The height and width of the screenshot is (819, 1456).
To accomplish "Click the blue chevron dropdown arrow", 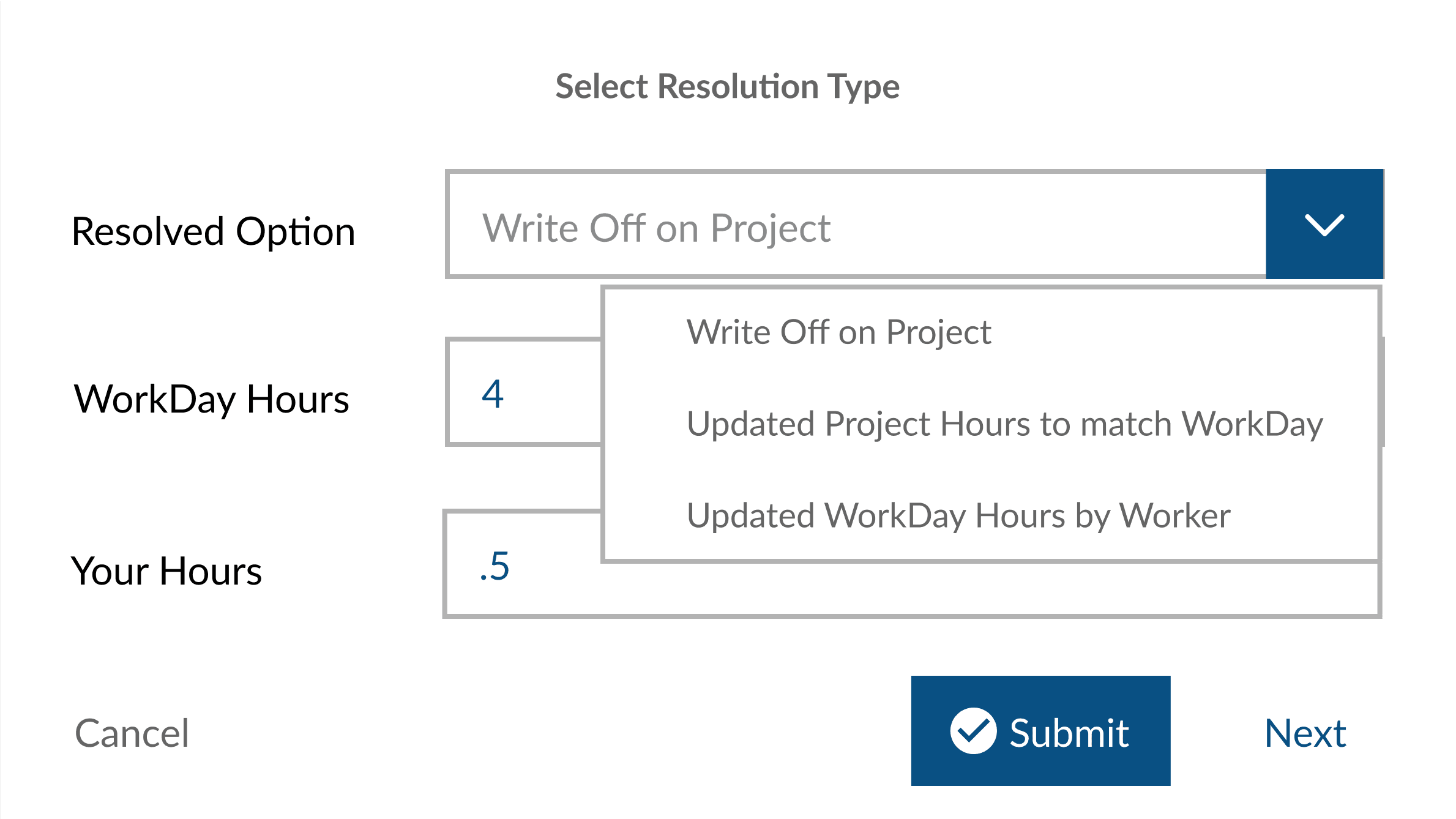I will pos(1324,225).
